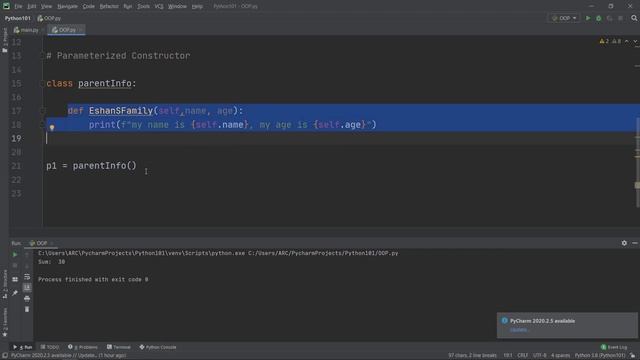The height and width of the screenshot is (360, 640).
Task: Open line separator CRLF selector
Action: pyautogui.click(x=522, y=356)
